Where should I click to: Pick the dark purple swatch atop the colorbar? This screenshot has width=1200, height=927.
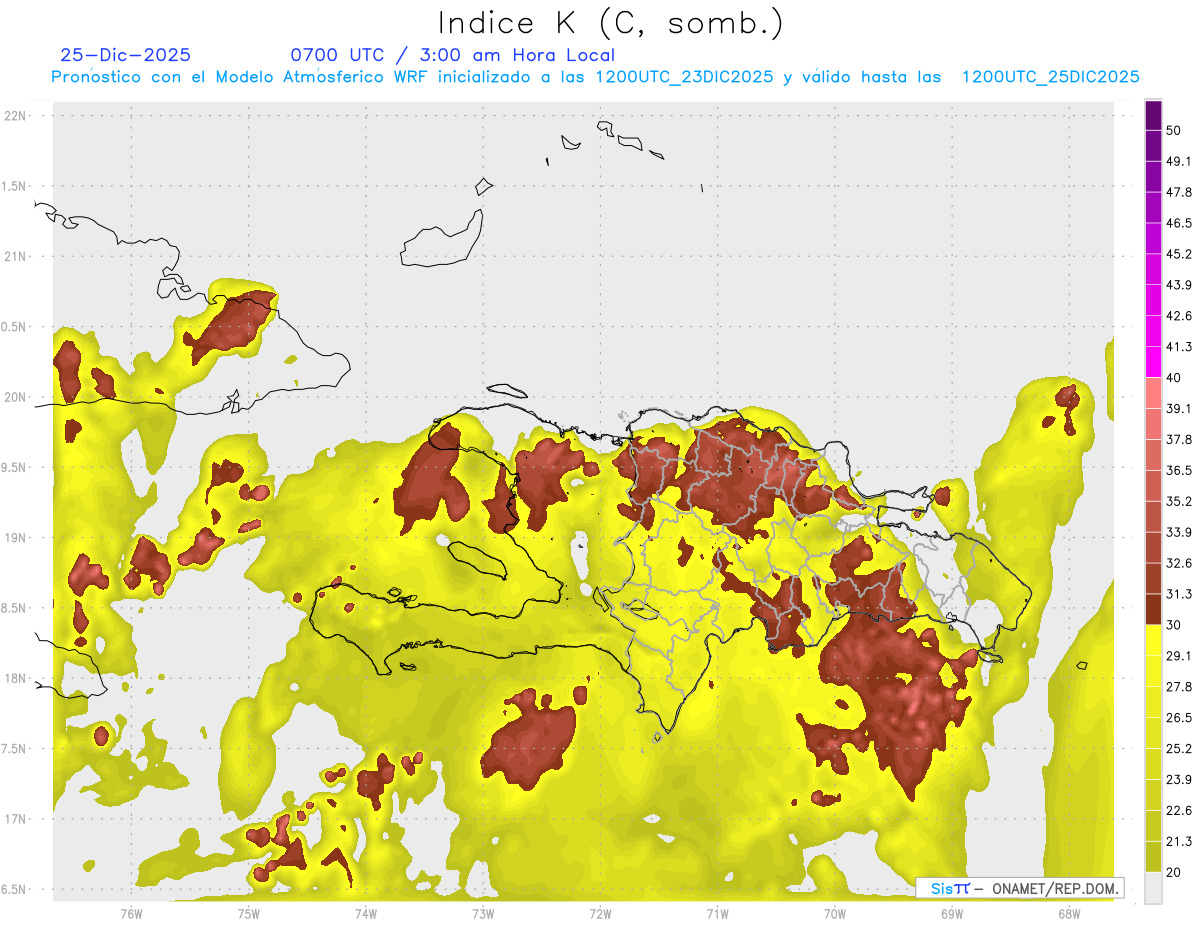pyautogui.click(x=1153, y=115)
